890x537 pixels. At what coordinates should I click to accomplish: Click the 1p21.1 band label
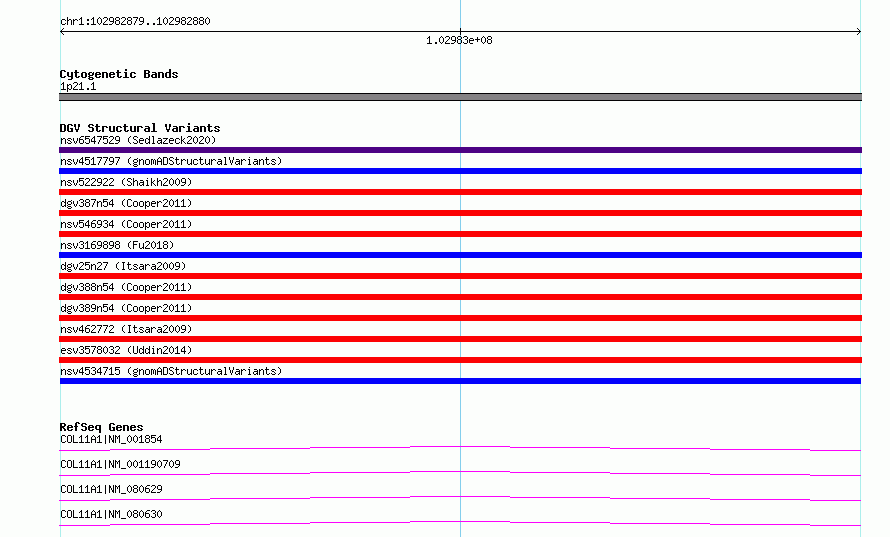tap(78, 86)
